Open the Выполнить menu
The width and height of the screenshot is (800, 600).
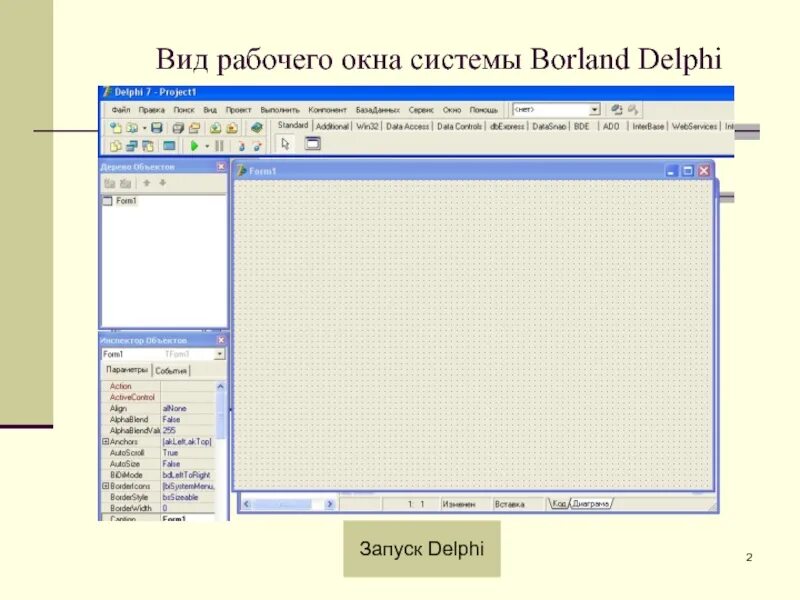pyautogui.click(x=280, y=110)
